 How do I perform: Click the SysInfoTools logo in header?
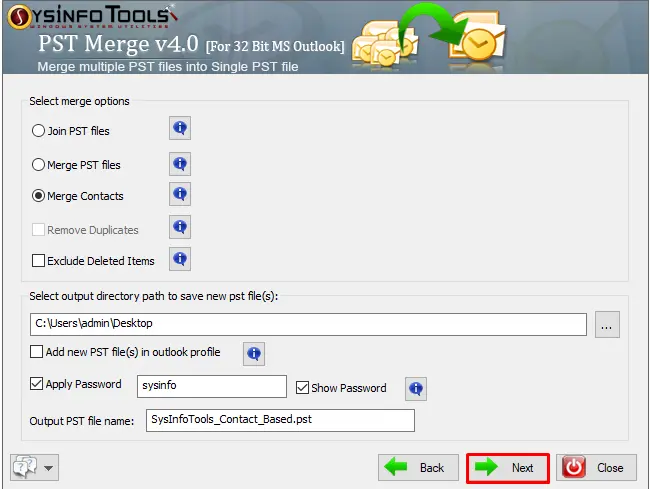click(x=92, y=17)
